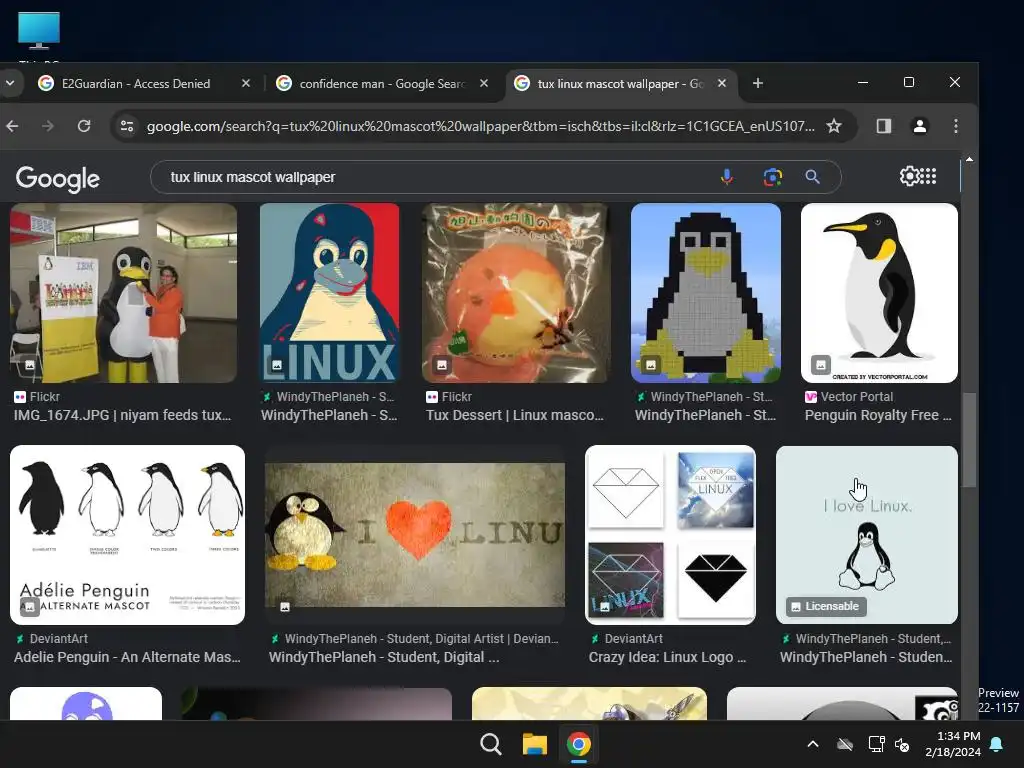The height and width of the screenshot is (768, 1024).
Task: Open the niyam feeds tux Flickr photo
Action: (x=123, y=293)
